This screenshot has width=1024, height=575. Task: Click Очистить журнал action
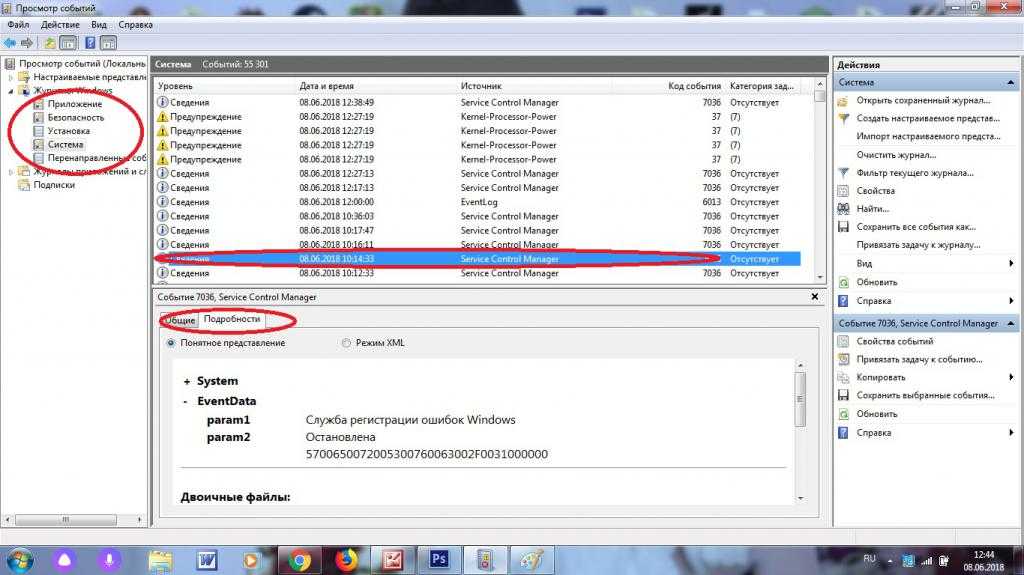[896, 155]
